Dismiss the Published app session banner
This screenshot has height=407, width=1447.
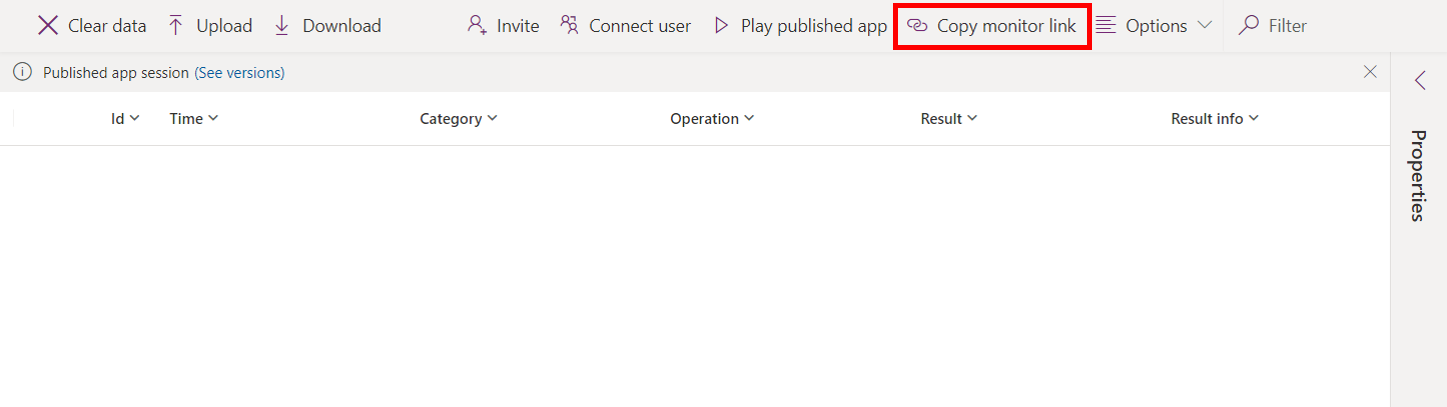[x=1370, y=71]
